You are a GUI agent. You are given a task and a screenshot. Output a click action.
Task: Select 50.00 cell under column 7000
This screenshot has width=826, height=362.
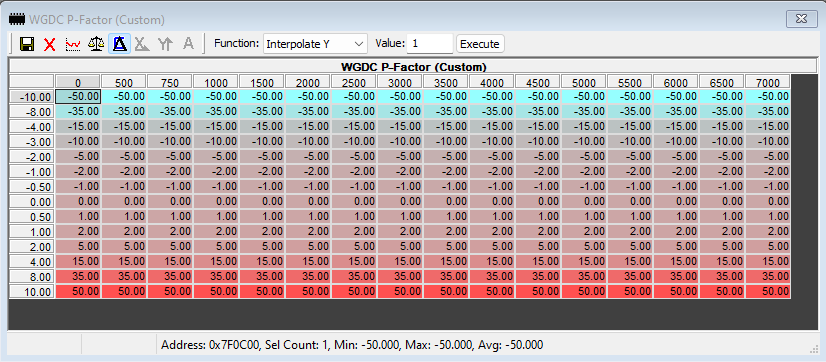click(768, 291)
